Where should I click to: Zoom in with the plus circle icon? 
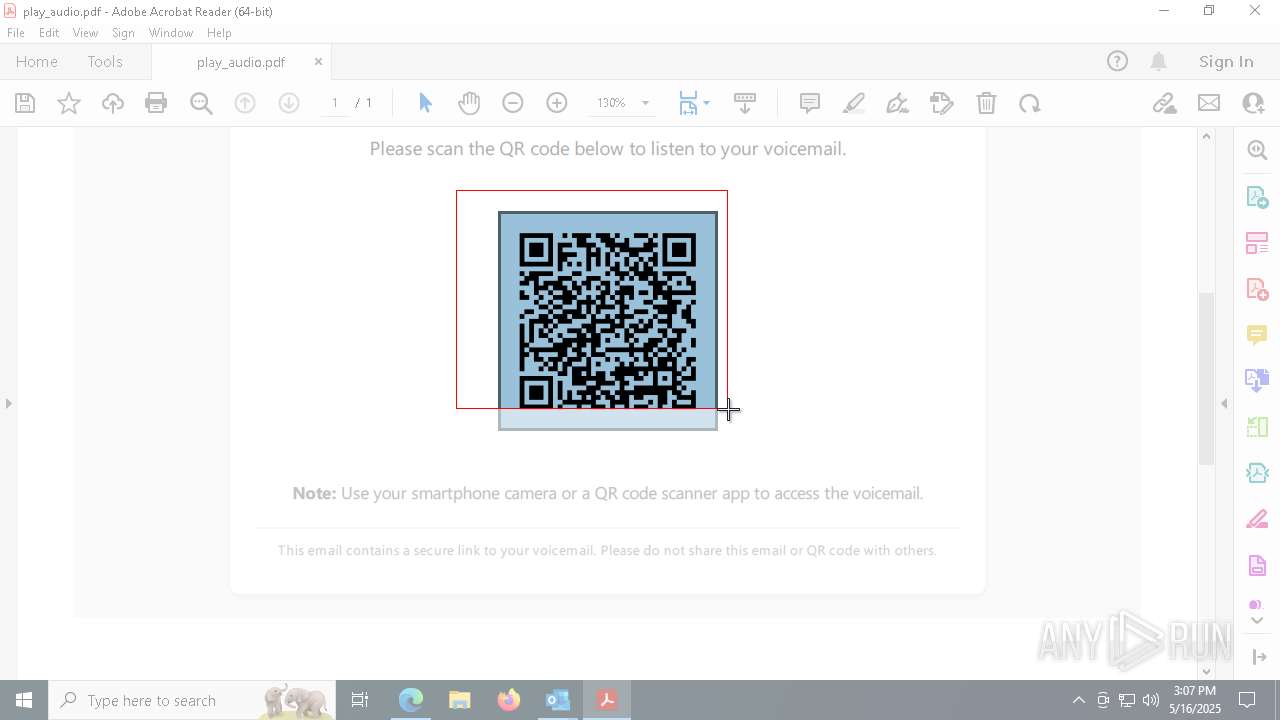(557, 103)
